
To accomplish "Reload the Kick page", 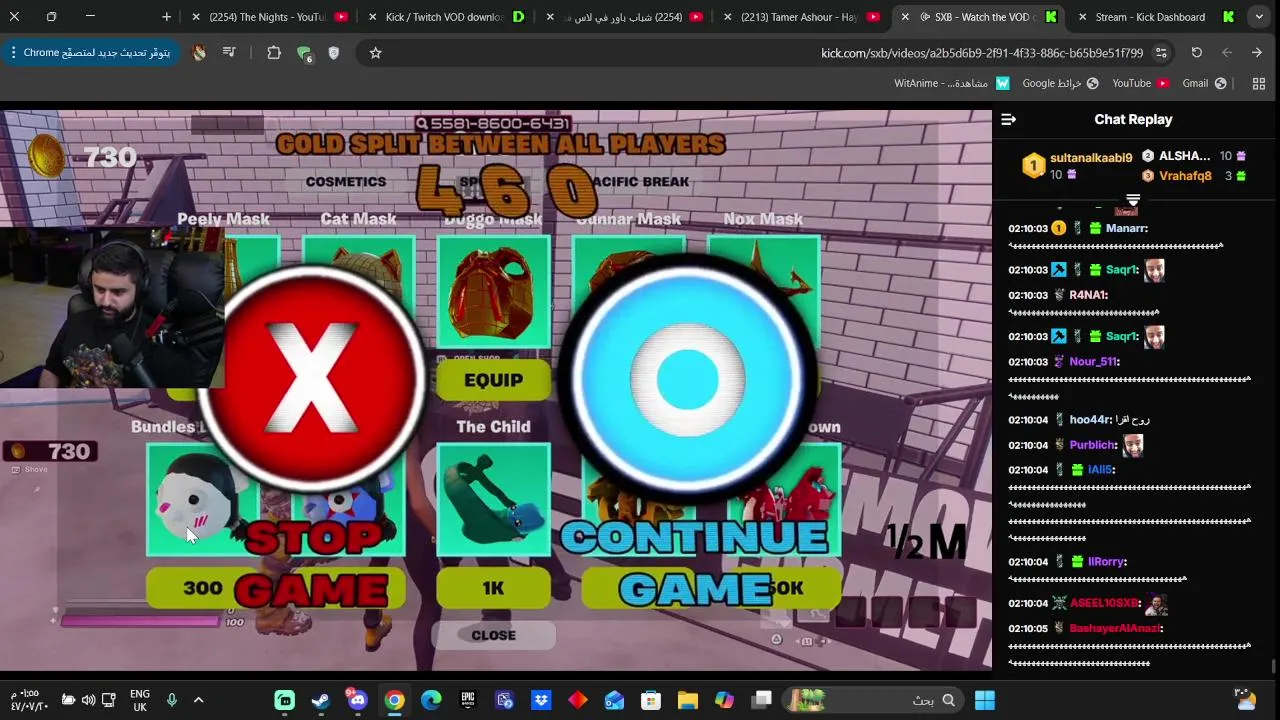I will tap(1196, 53).
